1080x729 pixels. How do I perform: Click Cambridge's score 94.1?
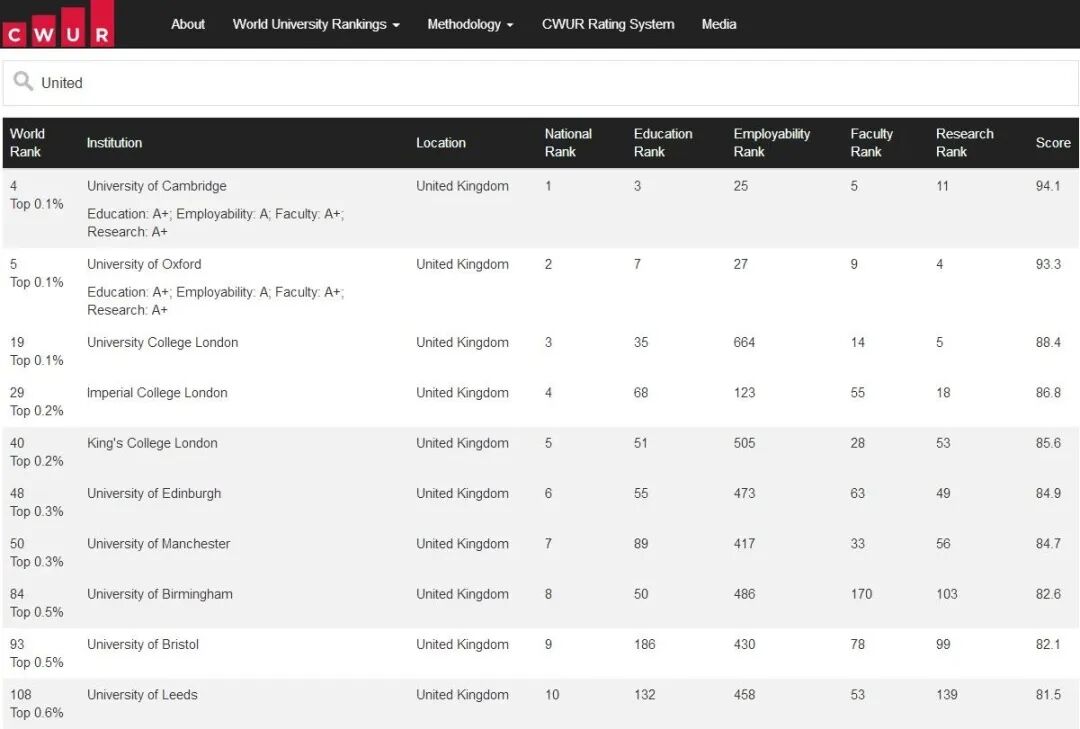pos(1048,186)
